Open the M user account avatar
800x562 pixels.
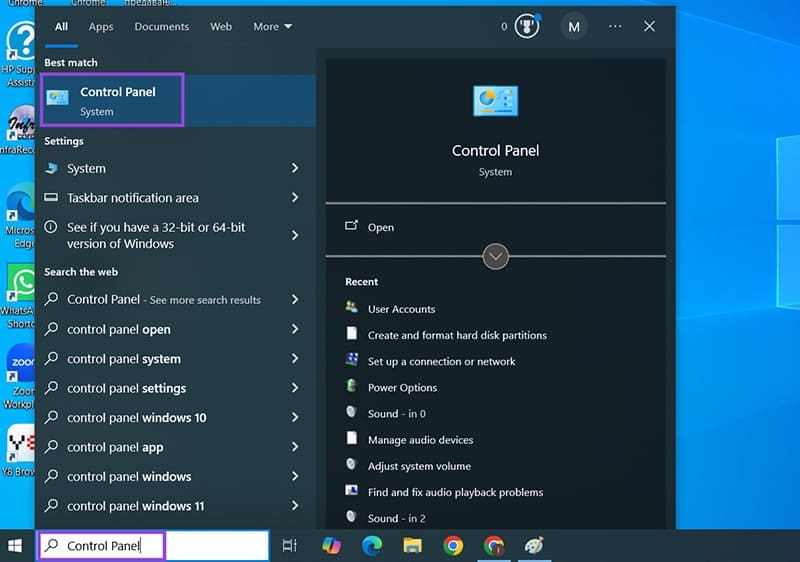[x=574, y=27]
